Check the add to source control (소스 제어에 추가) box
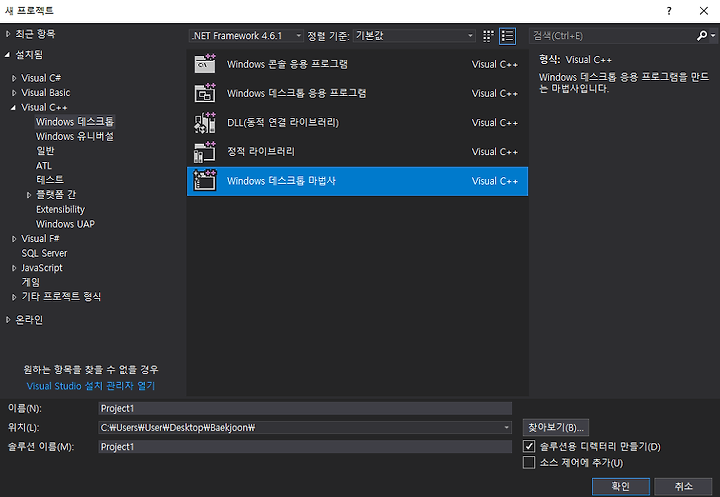Image resolution: width=720 pixels, height=497 pixels. click(529, 463)
